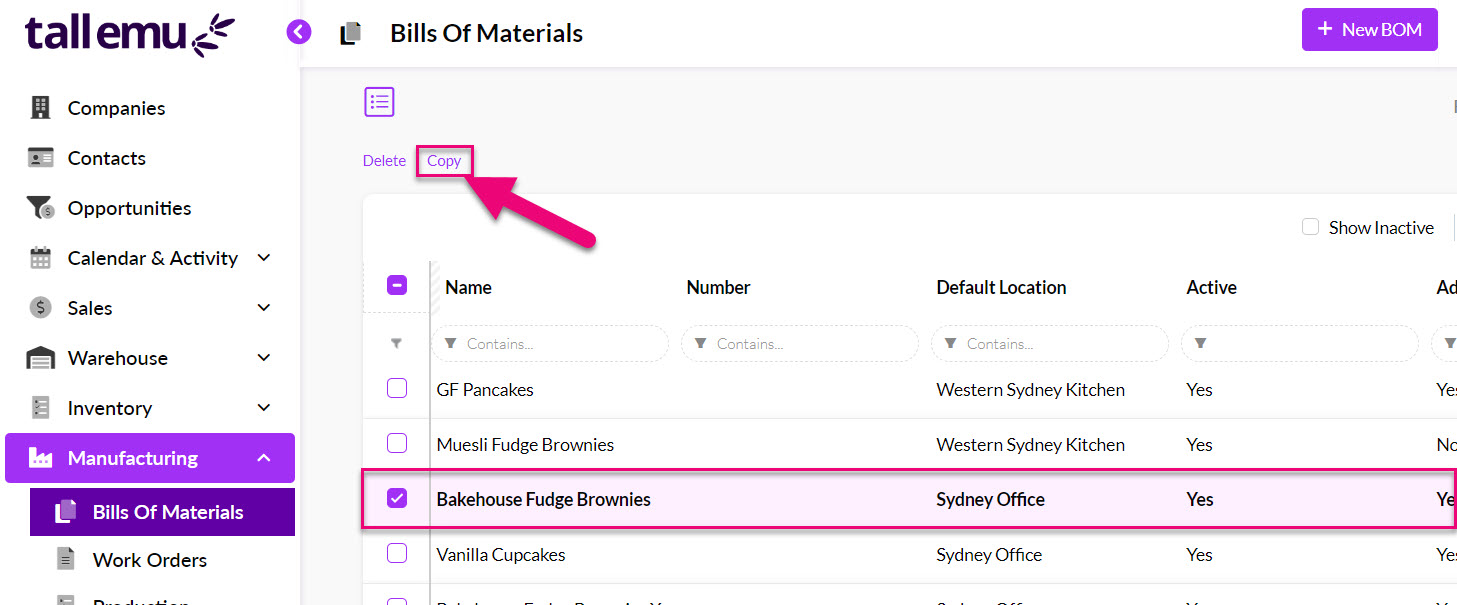Expand the Sales menu chevron
The width and height of the screenshot is (1457, 605).
pos(264,307)
